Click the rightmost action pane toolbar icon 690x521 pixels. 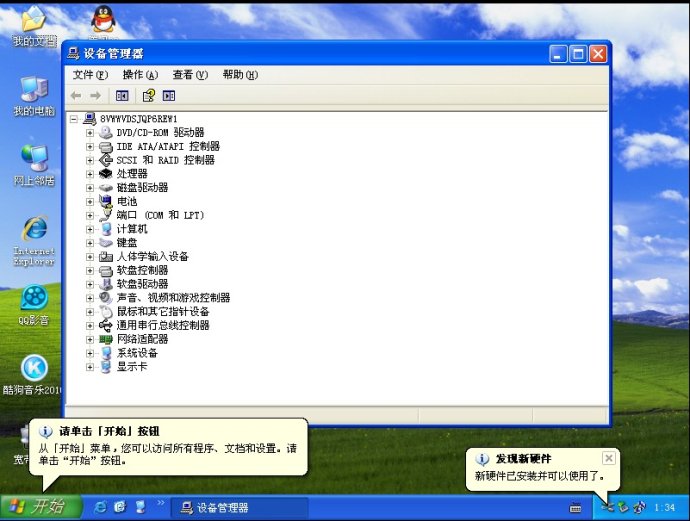[x=169, y=95]
